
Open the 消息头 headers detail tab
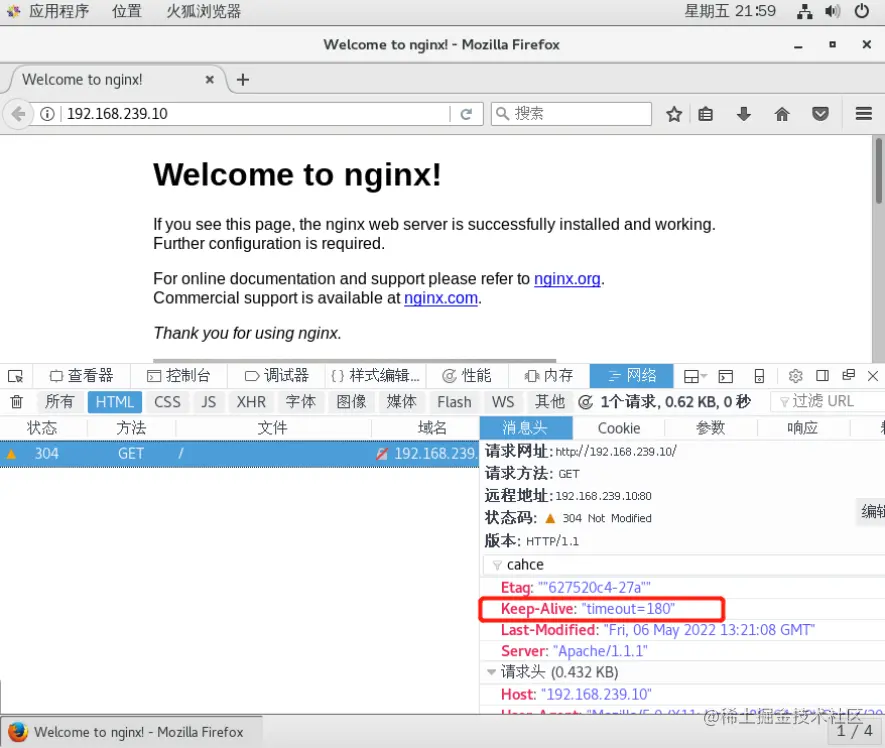pos(525,428)
